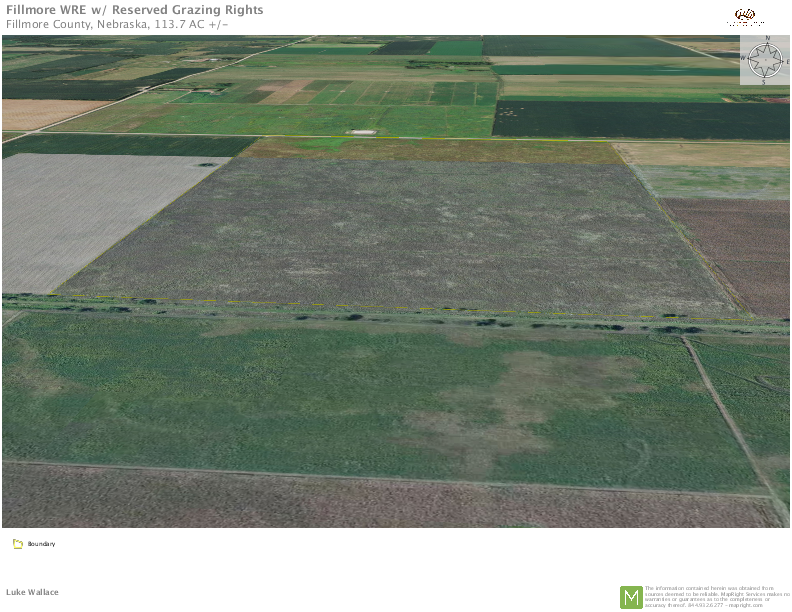
Task: Click the green MapRight M logo
Action: pos(631,597)
